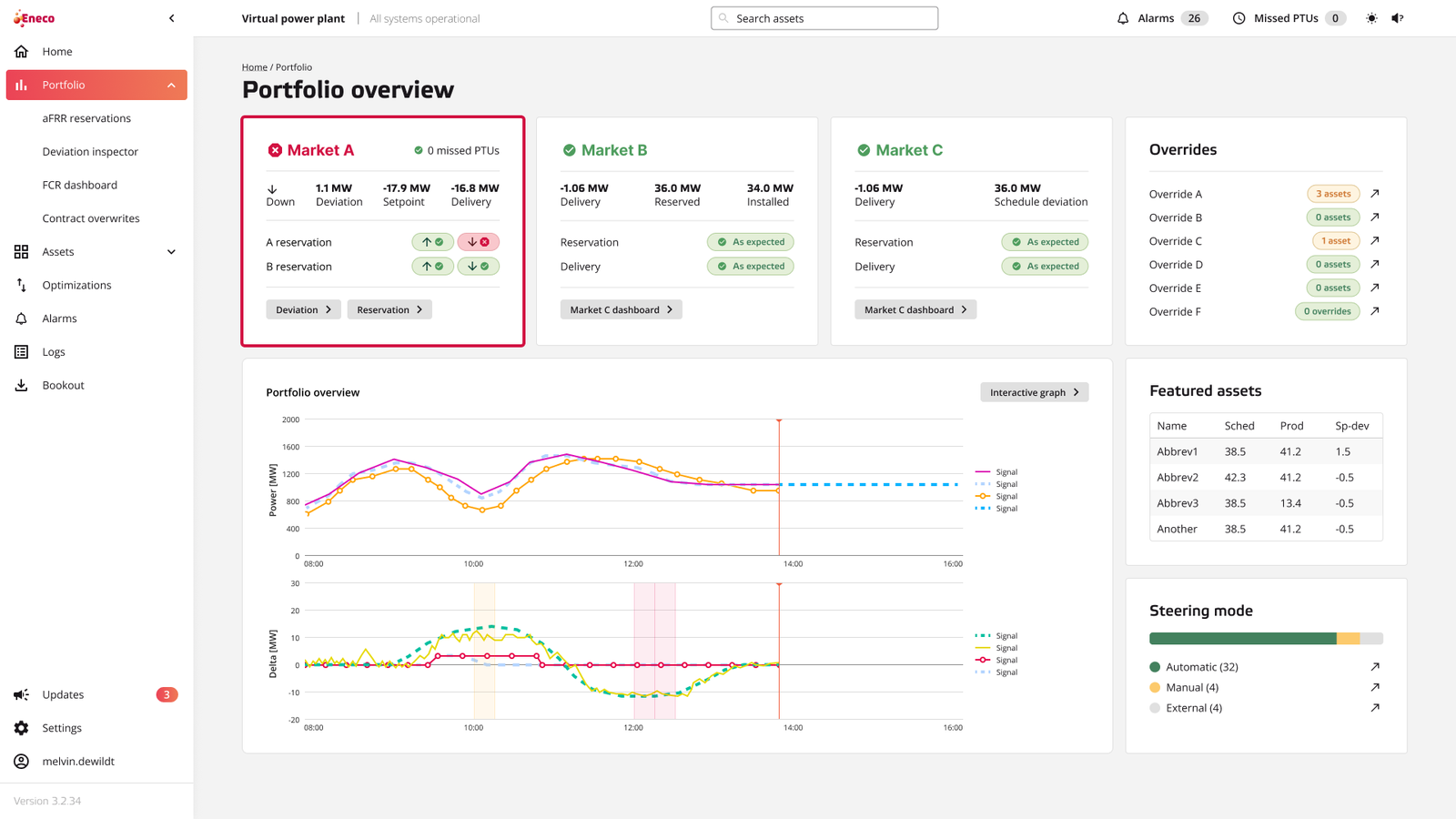Screen dimensions: 1456x819
Task: Toggle A reservation down failed indicator
Action: (x=479, y=242)
